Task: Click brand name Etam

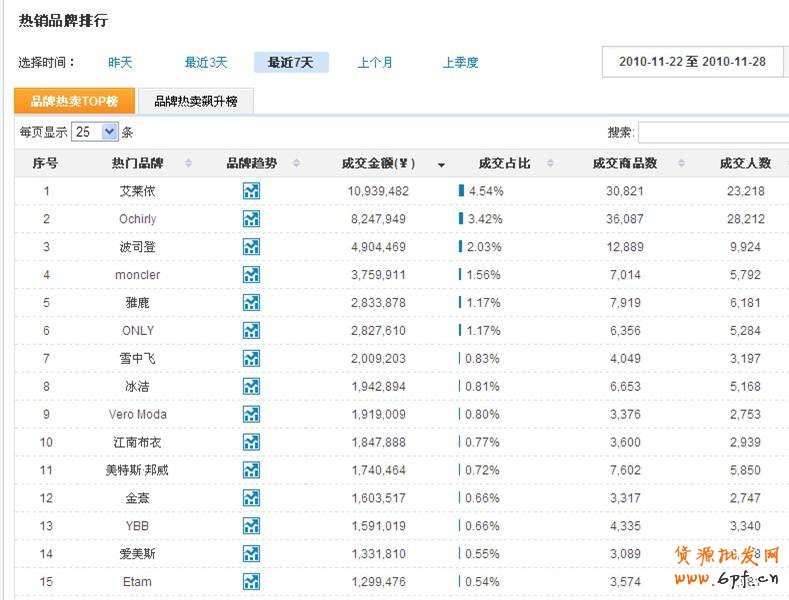Action: point(137,582)
